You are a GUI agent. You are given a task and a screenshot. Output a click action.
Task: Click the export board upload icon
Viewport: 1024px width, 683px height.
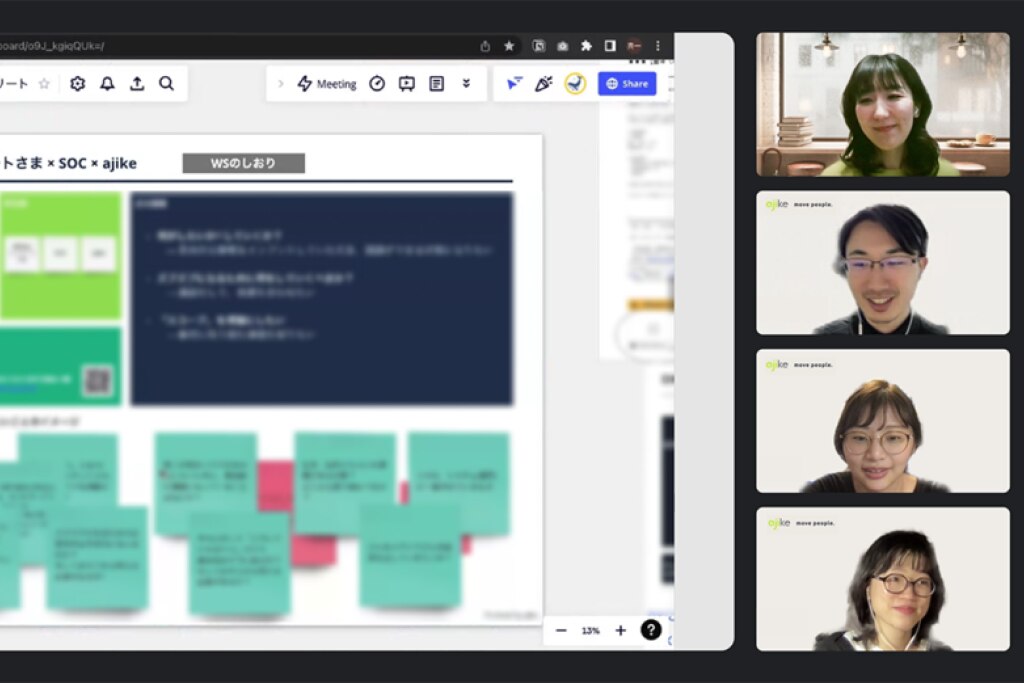(136, 84)
